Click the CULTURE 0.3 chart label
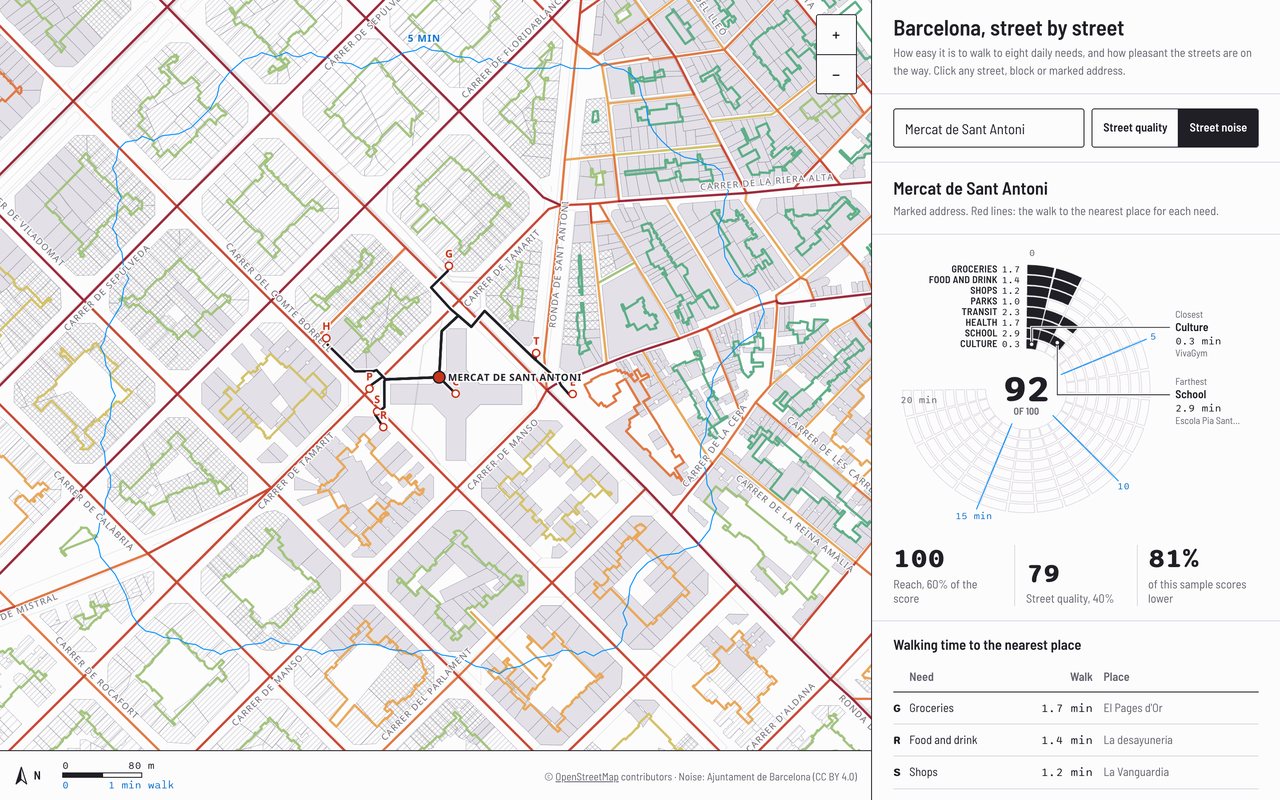Screen dimensions: 1280x800 coord(990,344)
